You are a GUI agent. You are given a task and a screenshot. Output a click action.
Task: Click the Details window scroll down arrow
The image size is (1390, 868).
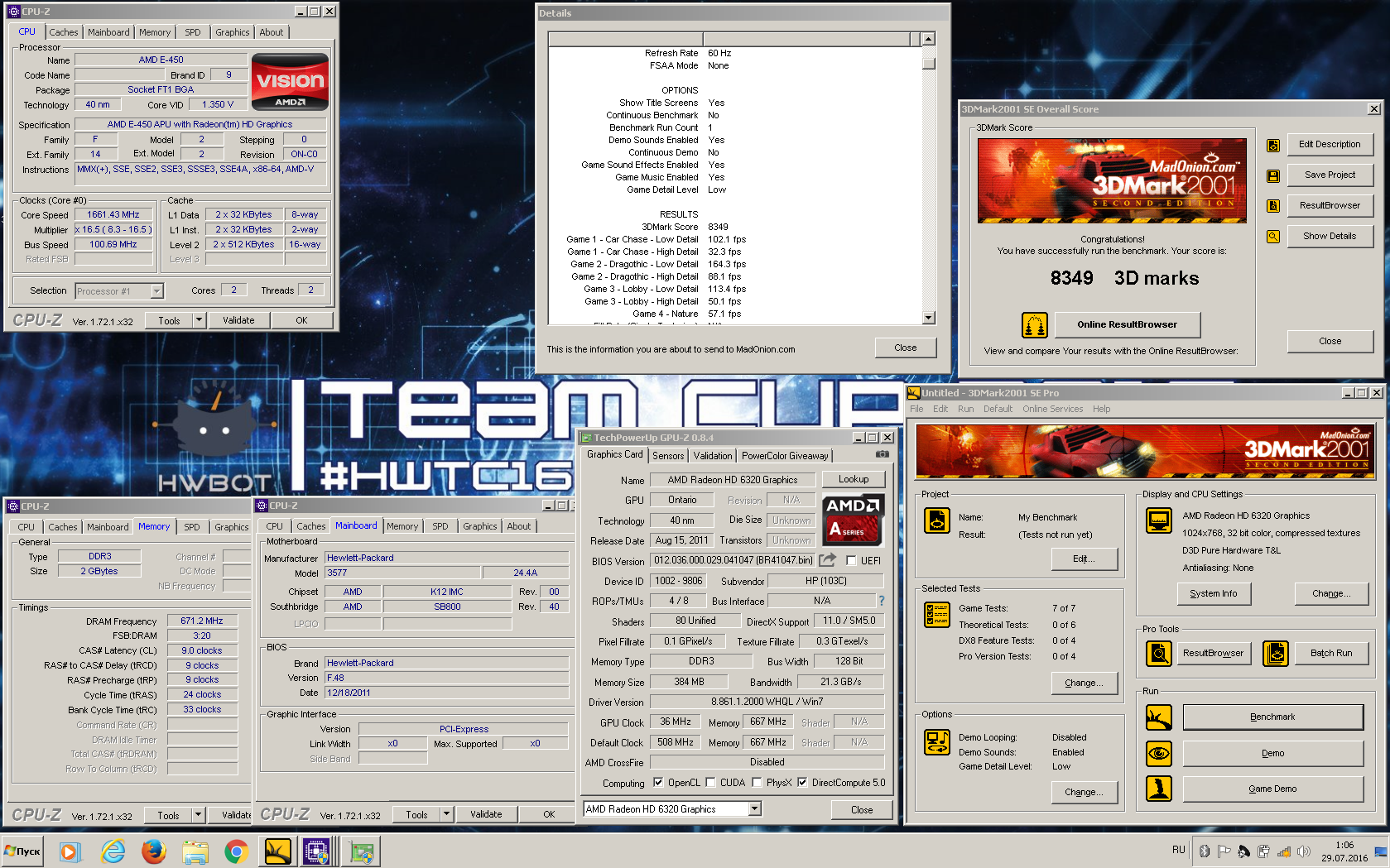[929, 318]
